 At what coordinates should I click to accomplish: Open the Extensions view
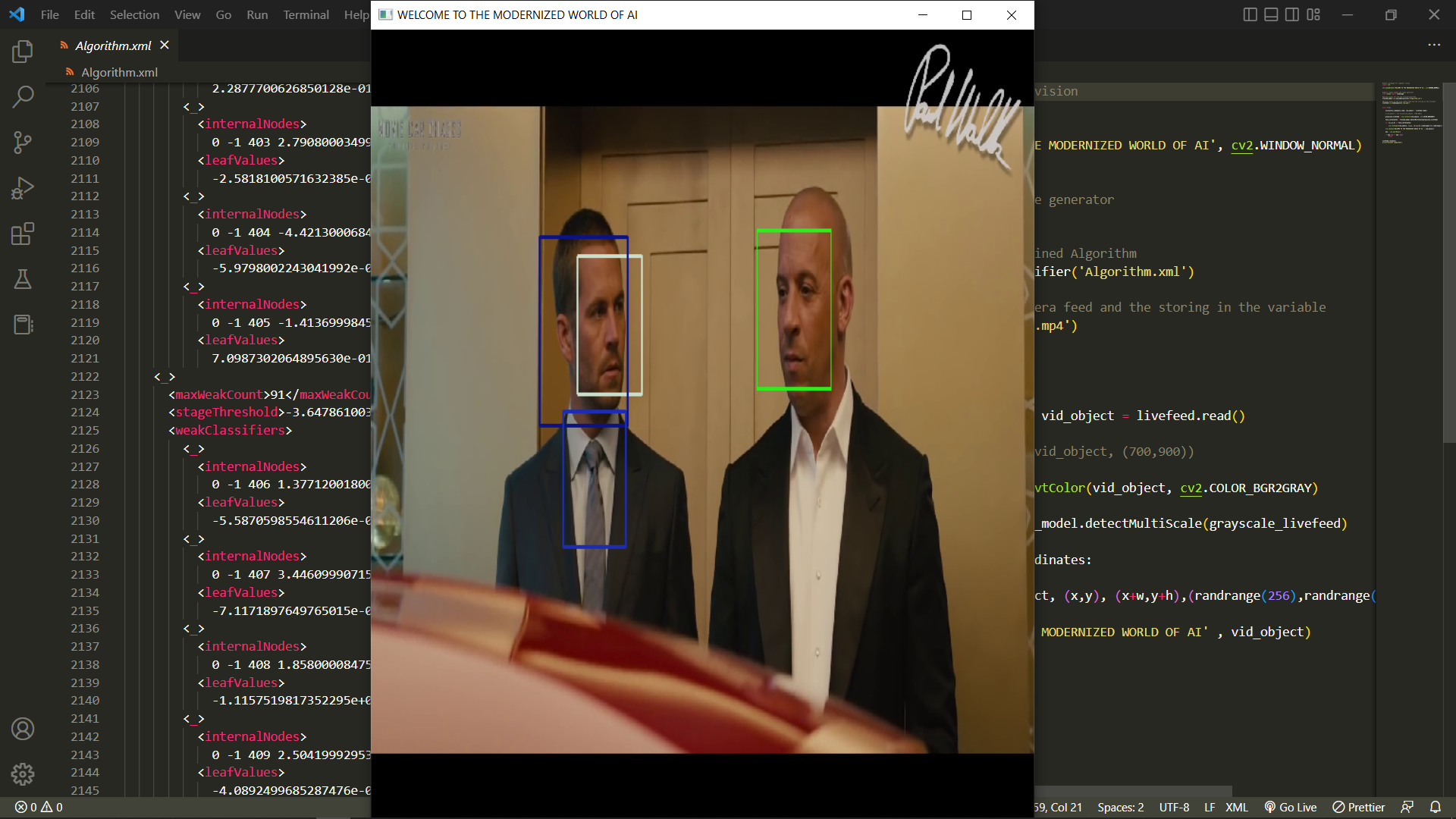[x=23, y=234]
